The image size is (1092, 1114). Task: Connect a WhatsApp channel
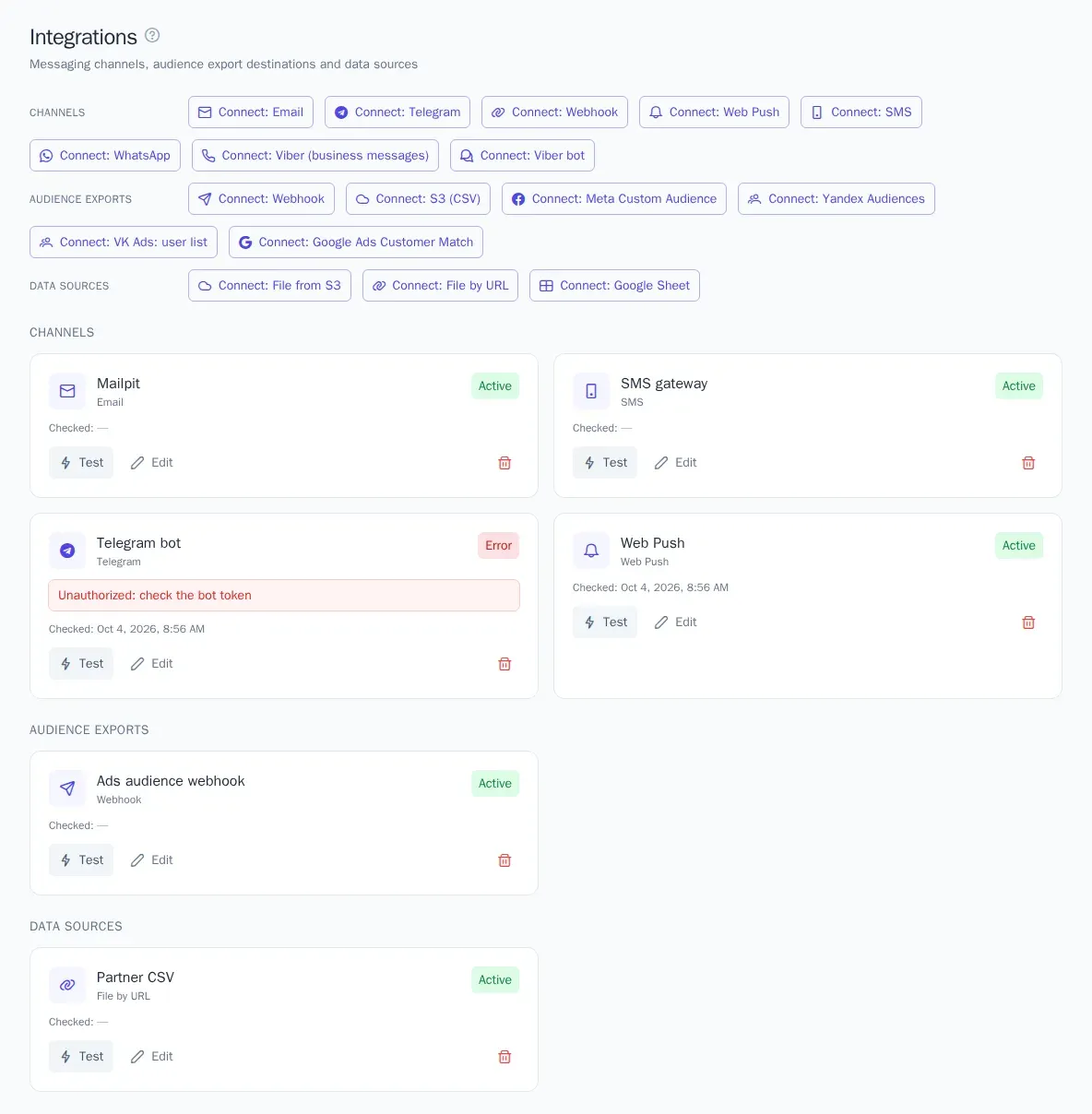pyautogui.click(x=105, y=156)
